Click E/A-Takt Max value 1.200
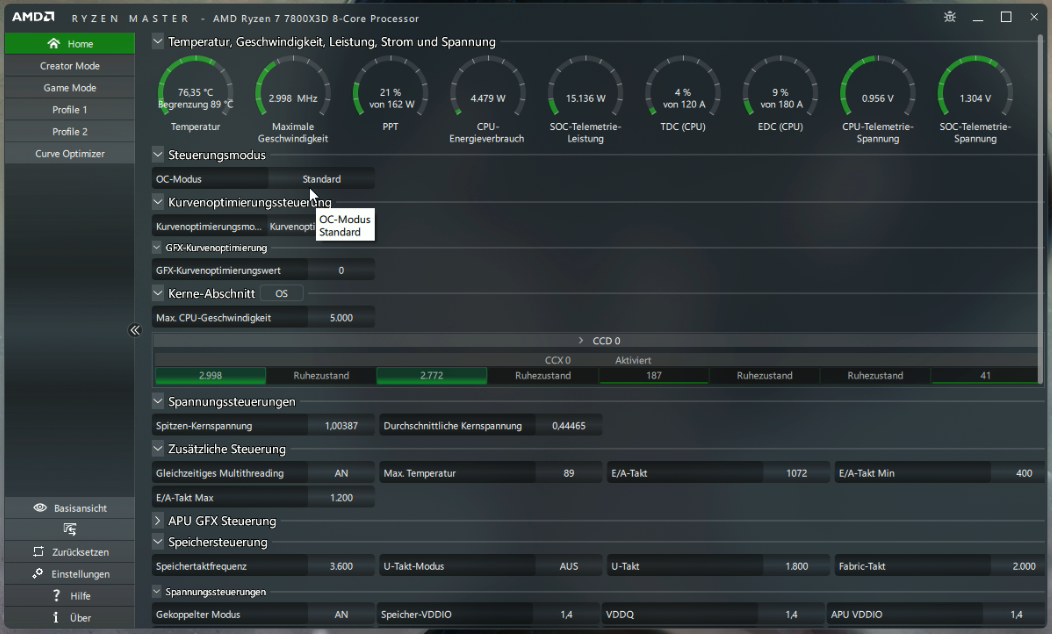The width and height of the screenshot is (1052, 634). (341, 498)
